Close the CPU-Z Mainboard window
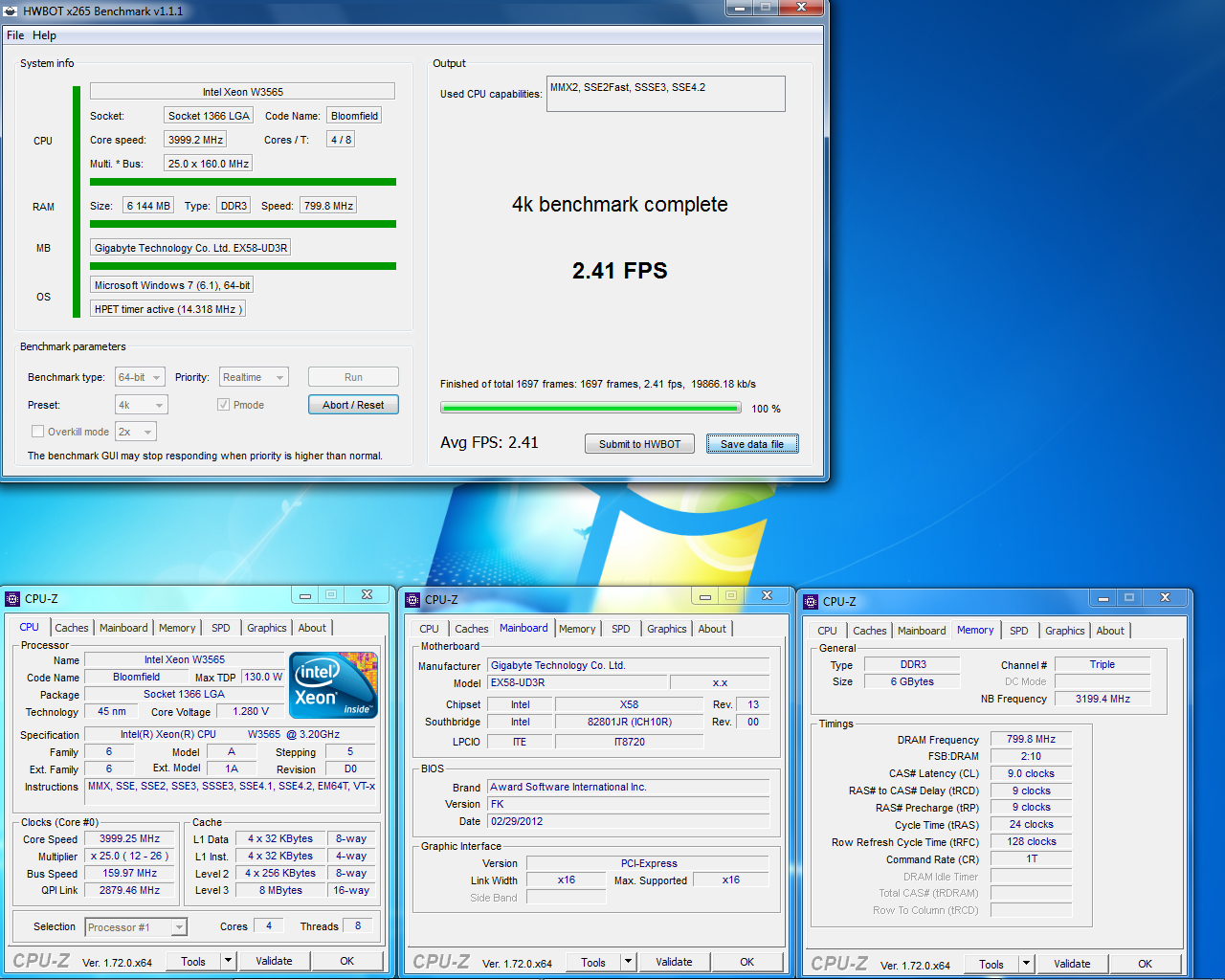The image size is (1225, 980). click(x=767, y=596)
